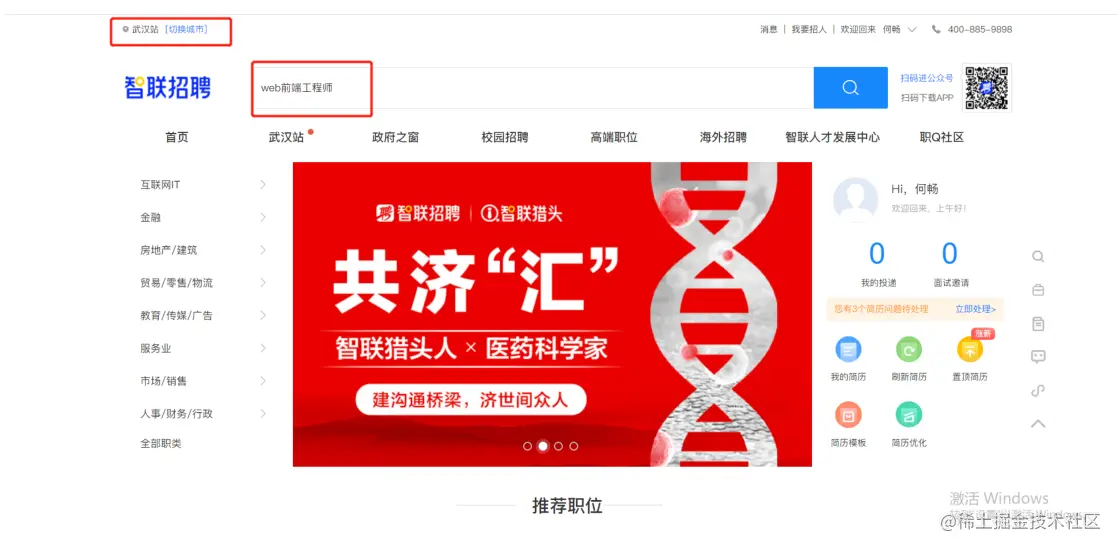Go to the 高端职位 nav item
This screenshot has width=1118, height=549.
coord(614,138)
